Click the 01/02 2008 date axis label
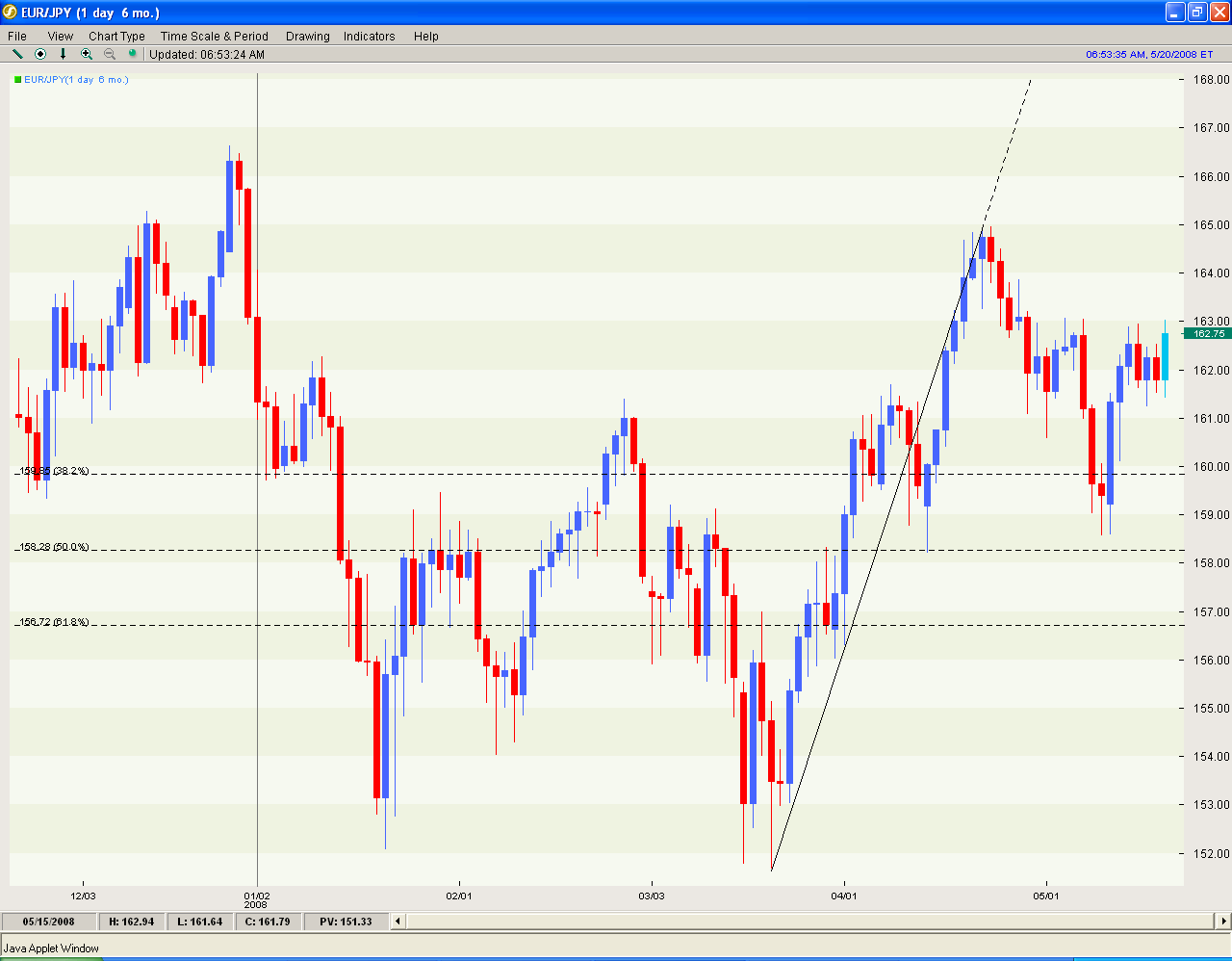The image size is (1232, 961). 256,900
